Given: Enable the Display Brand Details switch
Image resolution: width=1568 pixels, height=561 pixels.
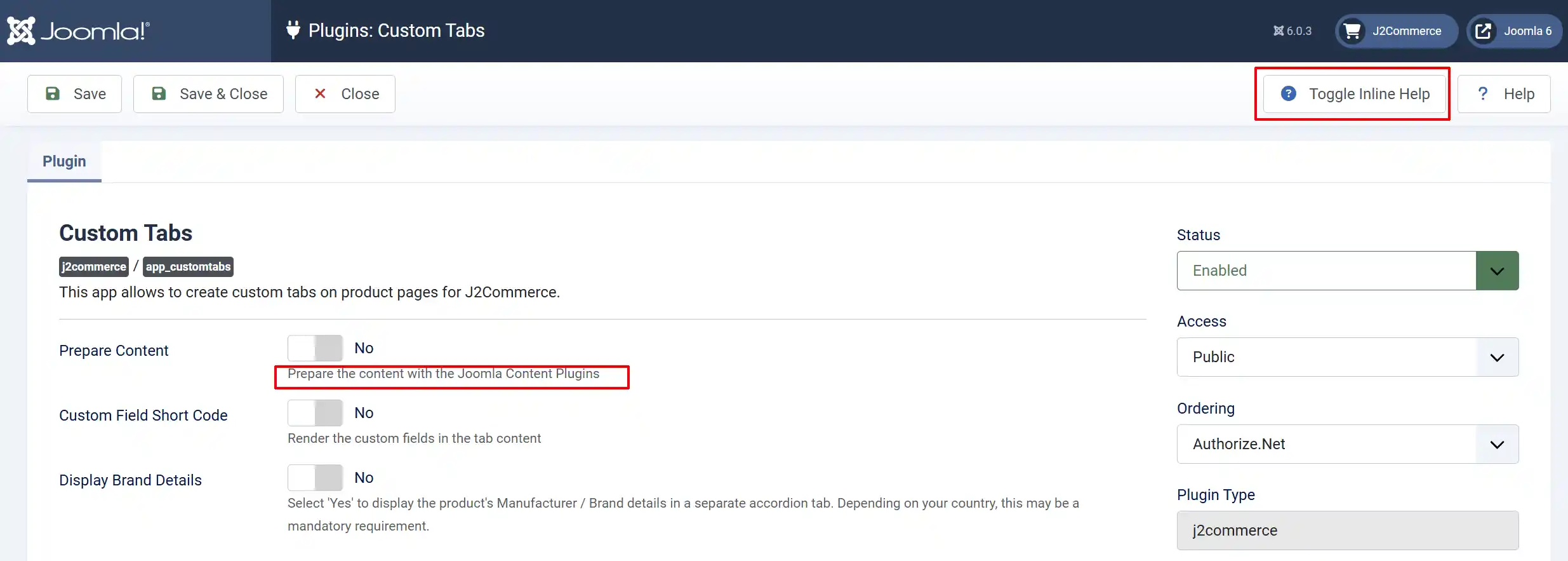Looking at the screenshot, I should [315, 478].
